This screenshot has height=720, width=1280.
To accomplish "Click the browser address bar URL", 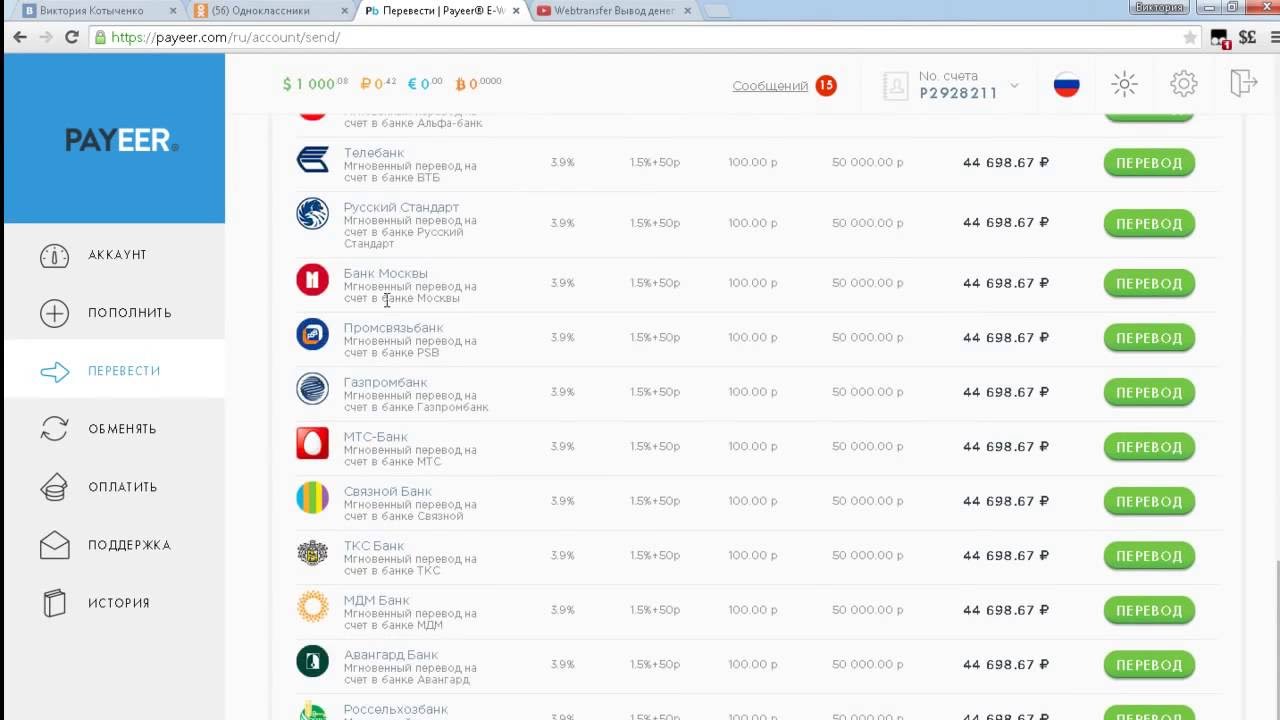I will 226,37.
